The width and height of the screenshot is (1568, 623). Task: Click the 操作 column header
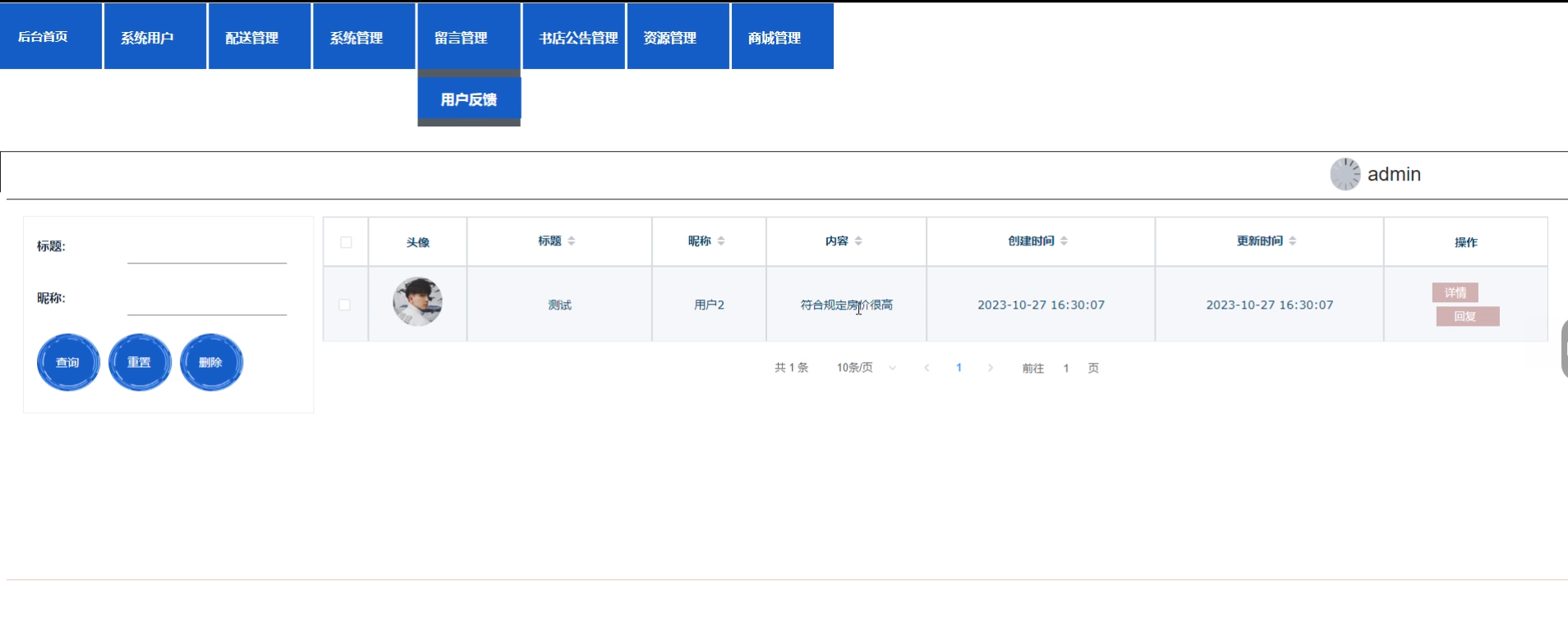tap(1466, 242)
